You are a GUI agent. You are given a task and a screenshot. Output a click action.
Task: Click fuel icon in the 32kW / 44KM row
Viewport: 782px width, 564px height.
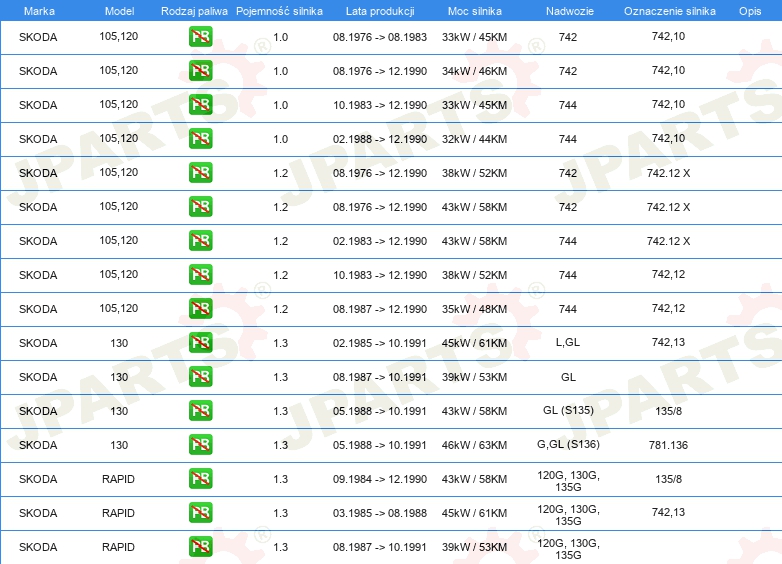click(x=200, y=139)
